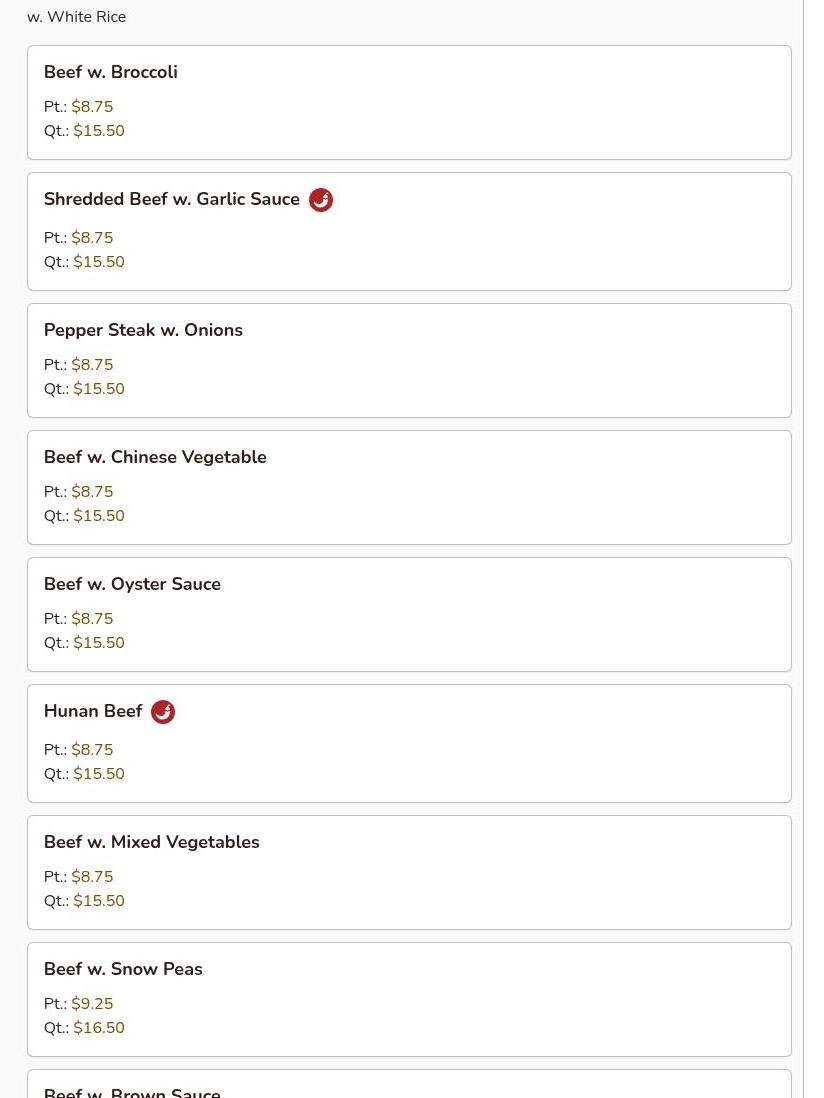
Task: Pick pint price for Beef w. Mixed Vegetables
Action: click(92, 877)
